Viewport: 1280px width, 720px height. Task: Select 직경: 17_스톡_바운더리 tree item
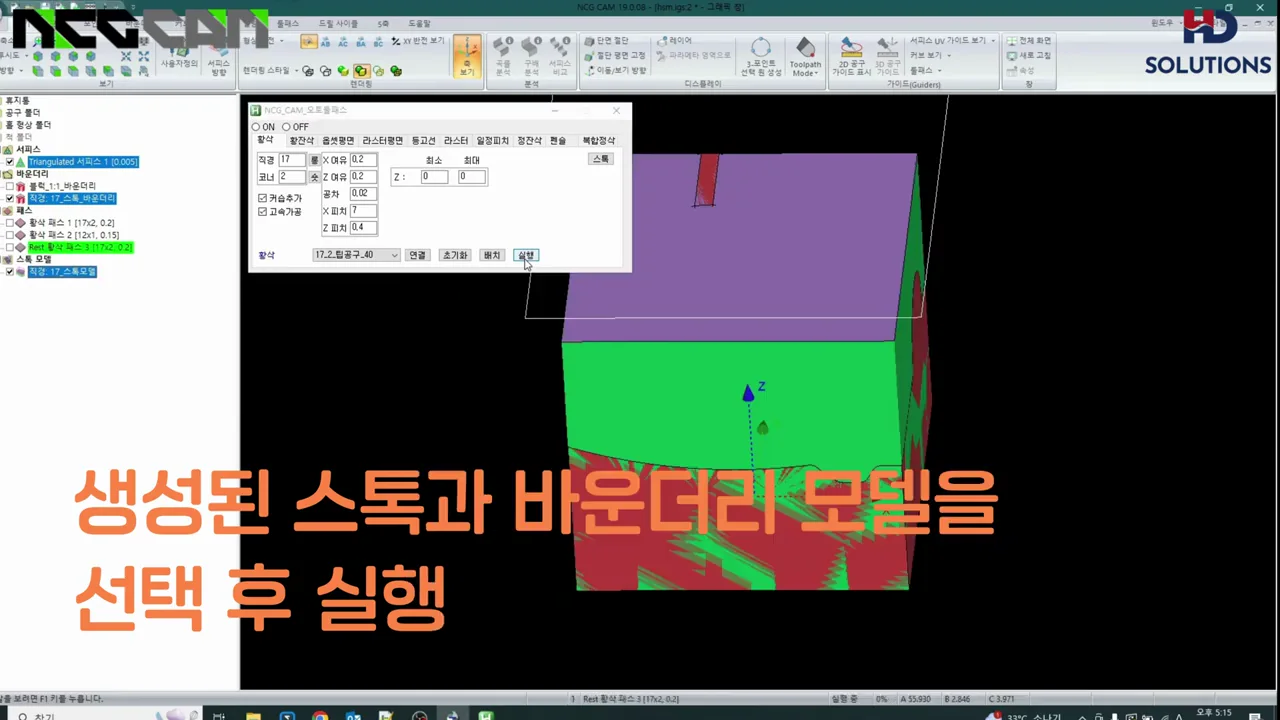pyautogui.click(x=72, y=199)
